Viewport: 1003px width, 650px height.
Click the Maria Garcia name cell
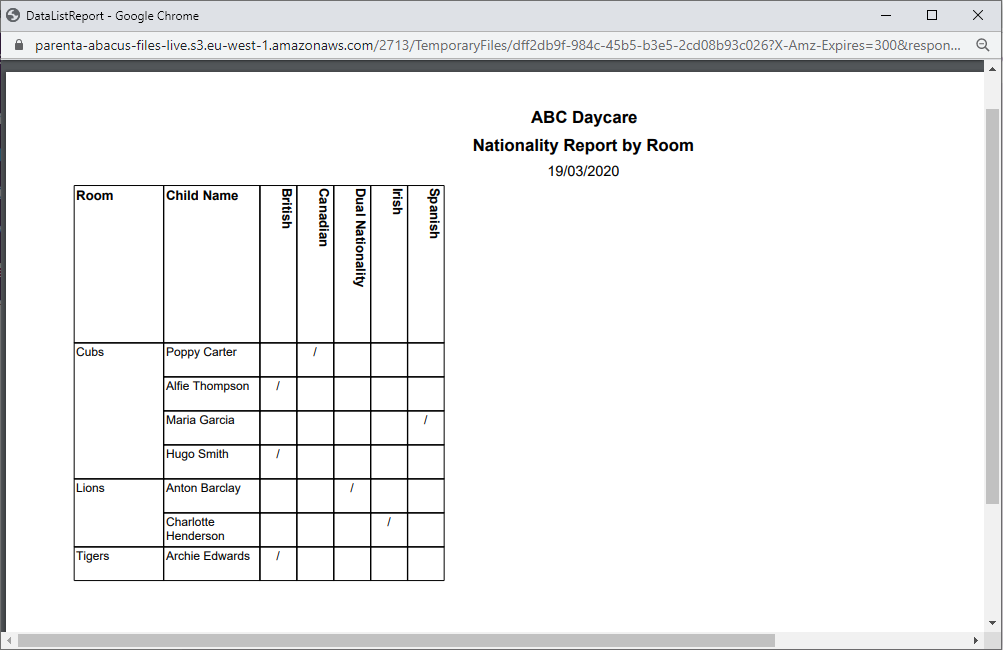click(x=212, y=427)
